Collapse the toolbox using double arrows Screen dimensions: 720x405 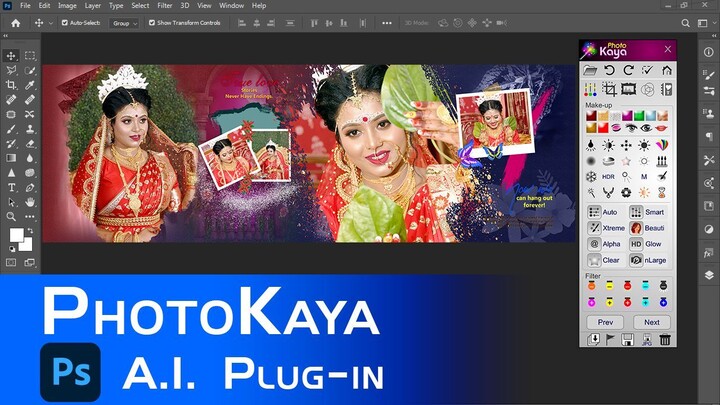pos(6,35)
